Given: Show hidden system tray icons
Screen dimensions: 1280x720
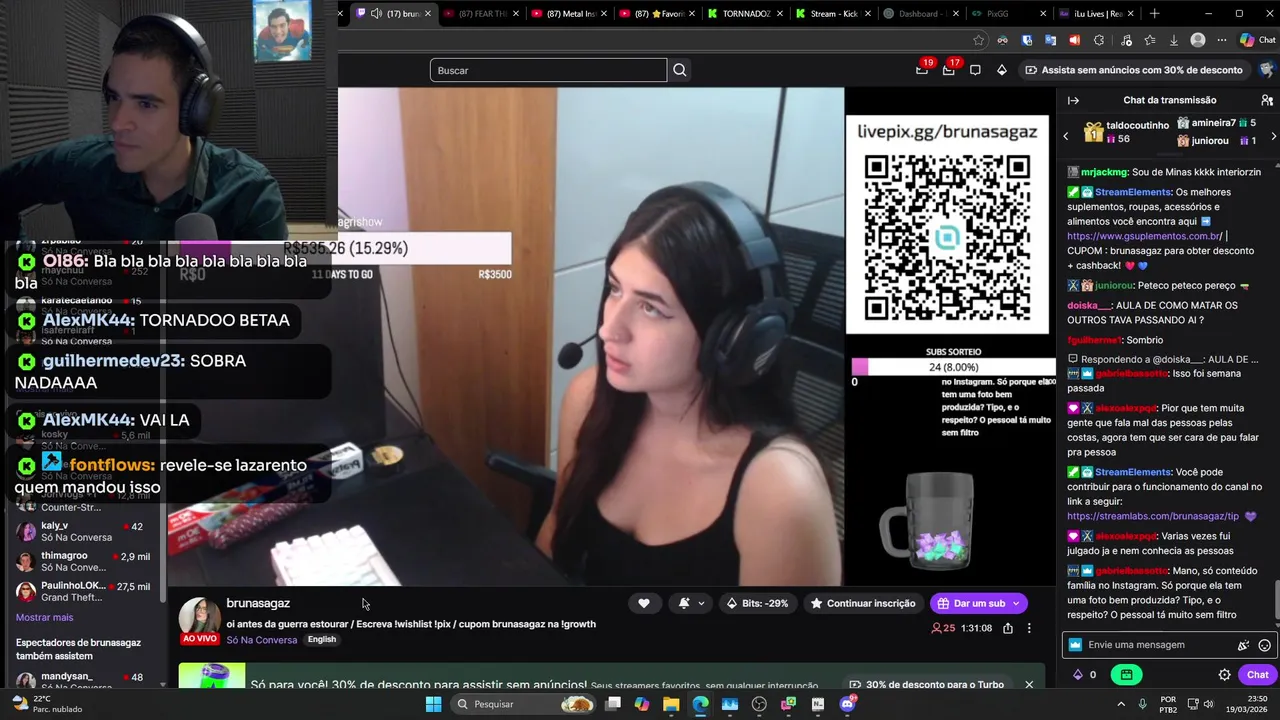Looking at the screenshot, I should coord(1120,704).
